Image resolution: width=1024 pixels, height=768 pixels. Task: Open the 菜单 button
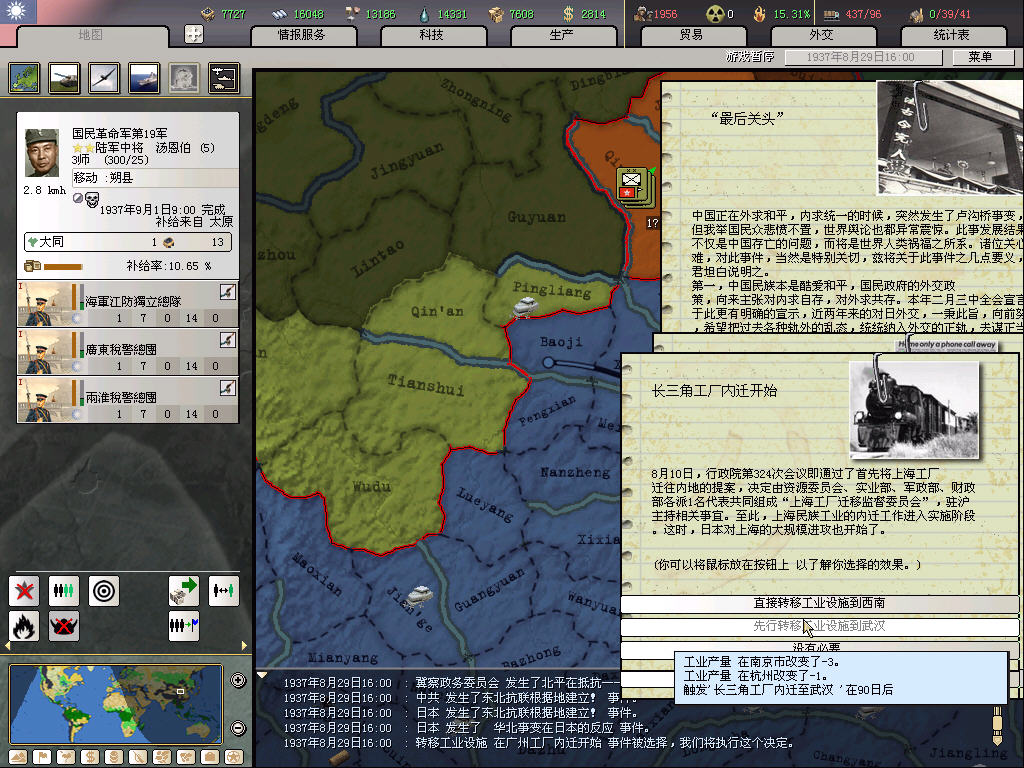click(981, 57)
